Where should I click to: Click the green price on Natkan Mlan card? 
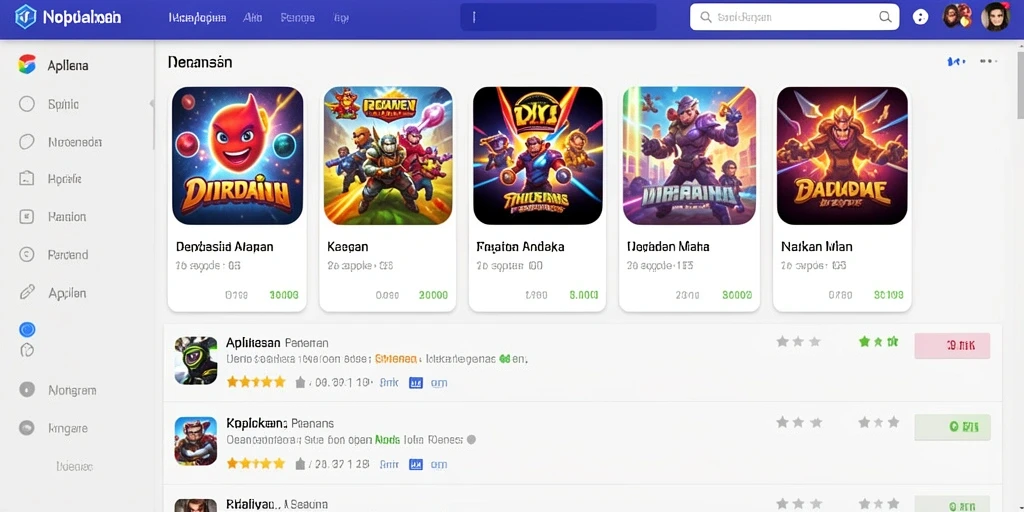(888, 295)
